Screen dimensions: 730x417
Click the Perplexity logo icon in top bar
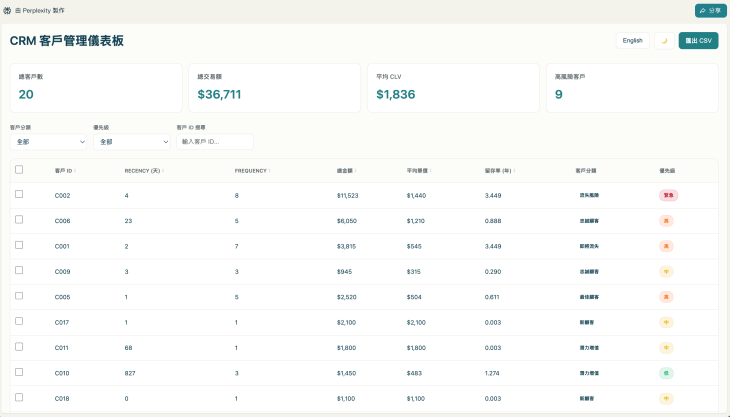click(8, 10)
